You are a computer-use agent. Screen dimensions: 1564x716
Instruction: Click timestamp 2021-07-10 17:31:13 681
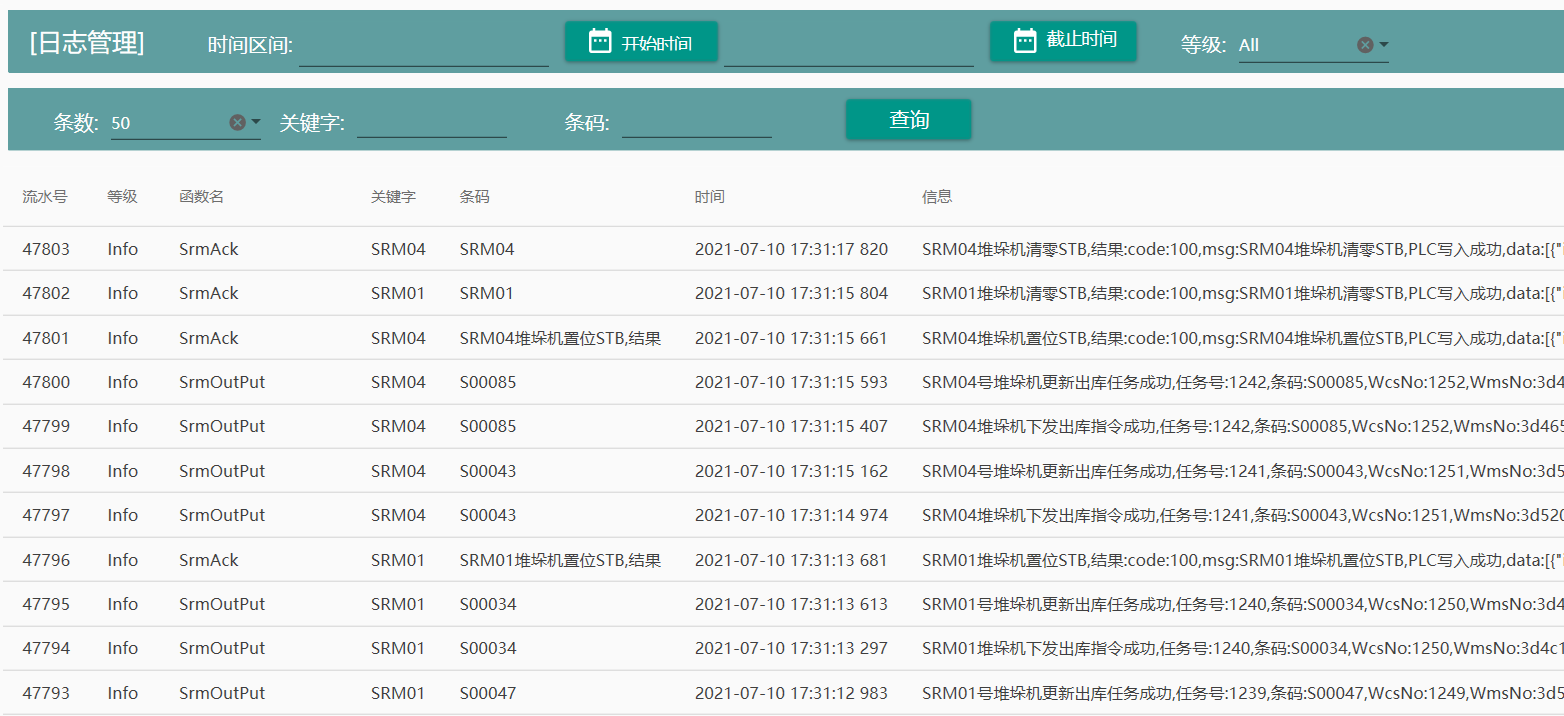click(791, 560)
